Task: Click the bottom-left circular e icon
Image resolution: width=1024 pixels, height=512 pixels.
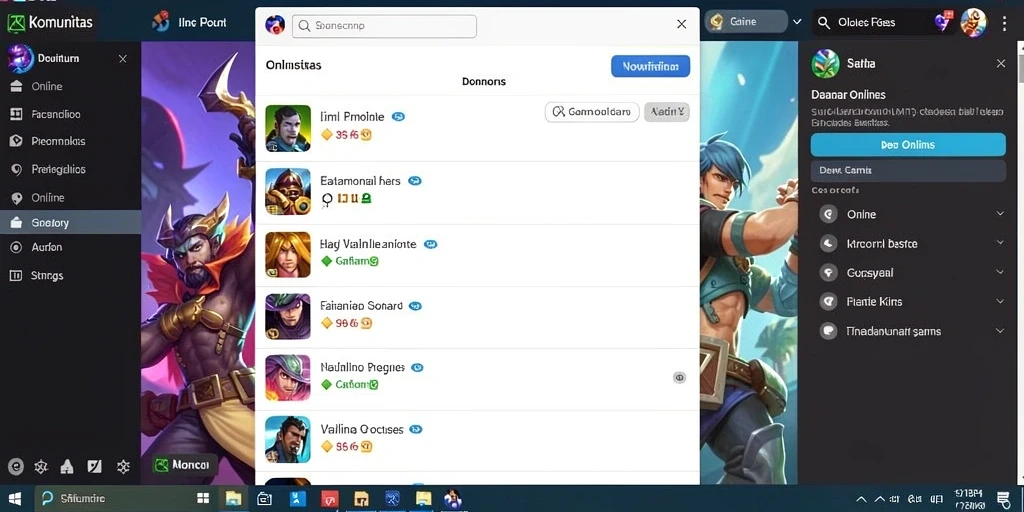Action: (x=16, y=466)
